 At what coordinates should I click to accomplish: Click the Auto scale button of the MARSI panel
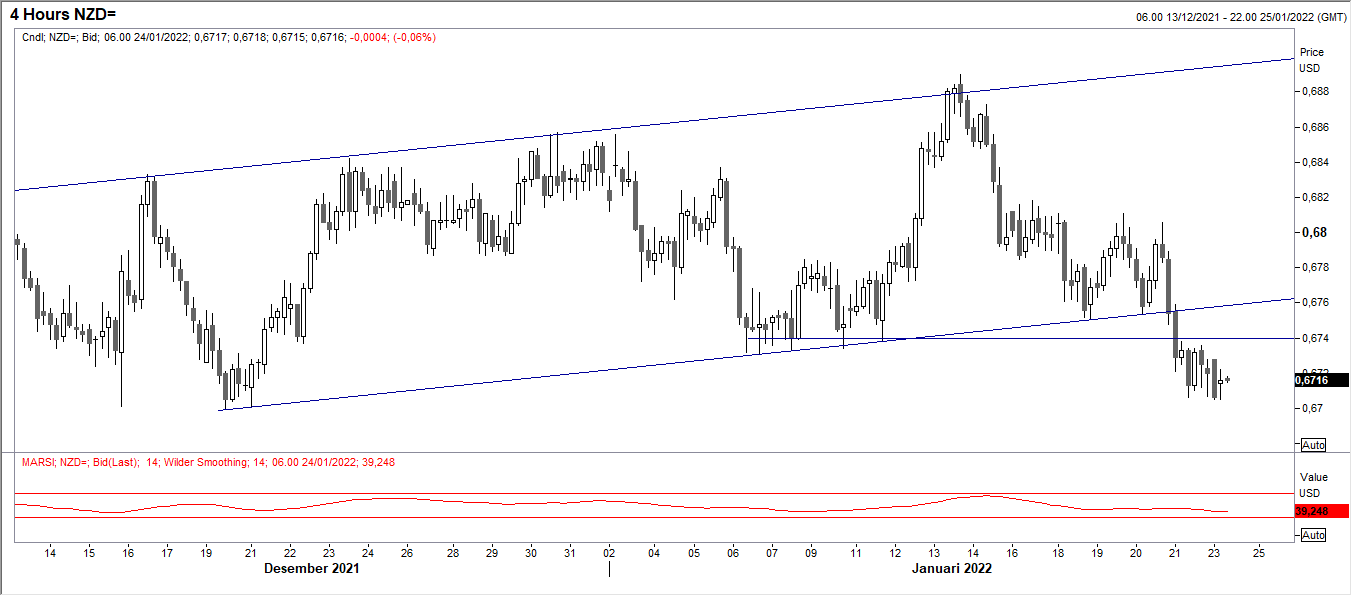1312,535
